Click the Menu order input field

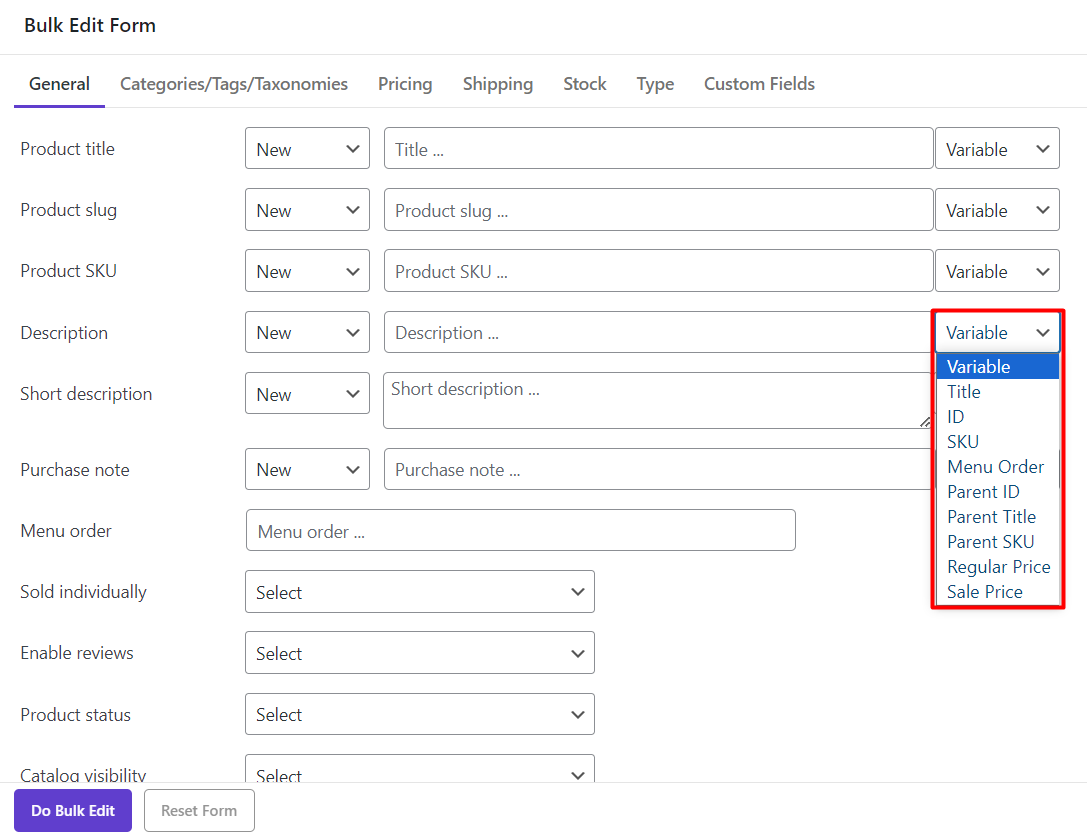pyautogui.click(x=521, y=530)
